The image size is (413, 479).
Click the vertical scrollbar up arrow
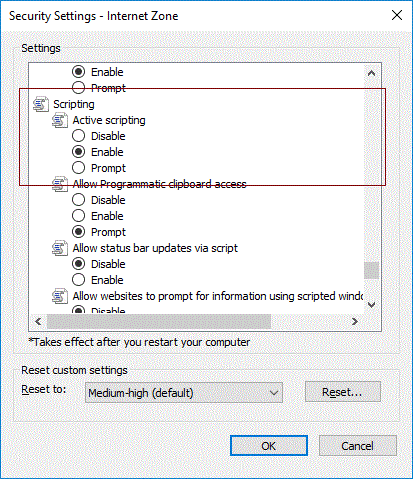pos(371,73)
